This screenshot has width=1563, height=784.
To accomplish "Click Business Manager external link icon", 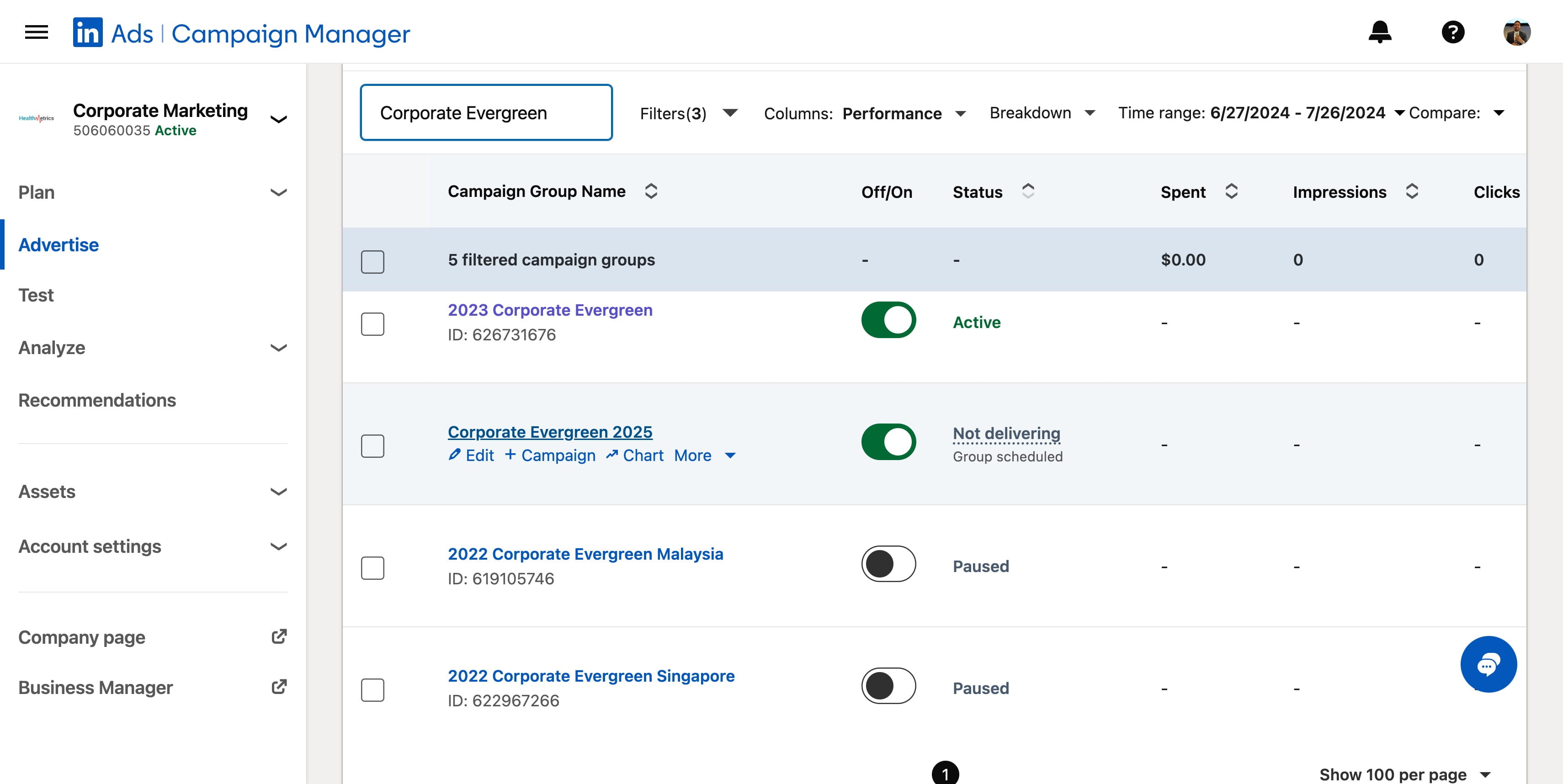I will [279, 687].
